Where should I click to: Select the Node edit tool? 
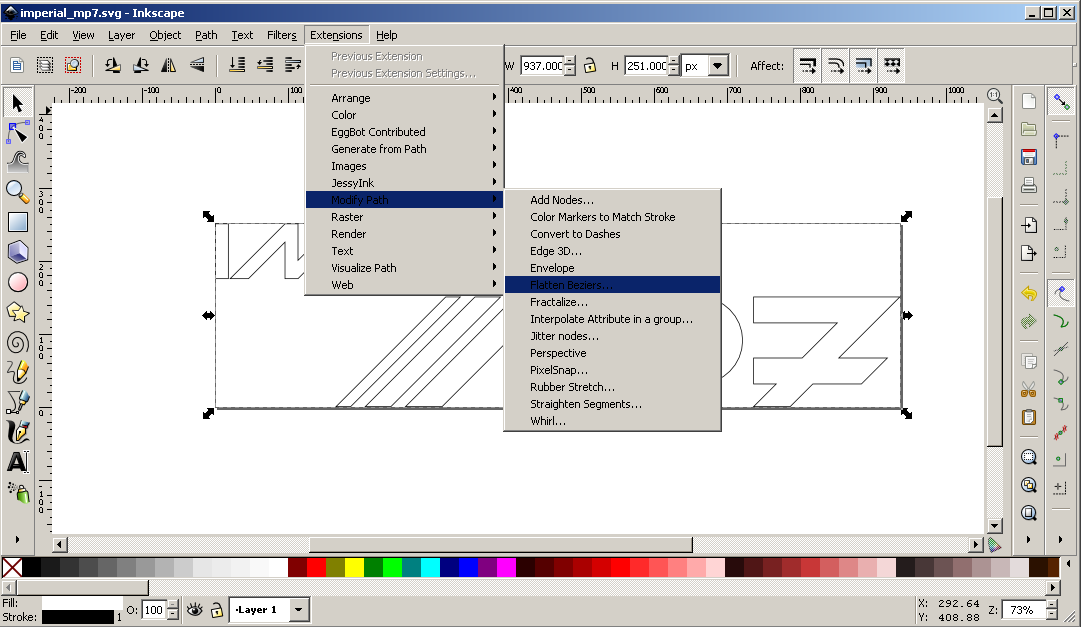coord(17,132)
